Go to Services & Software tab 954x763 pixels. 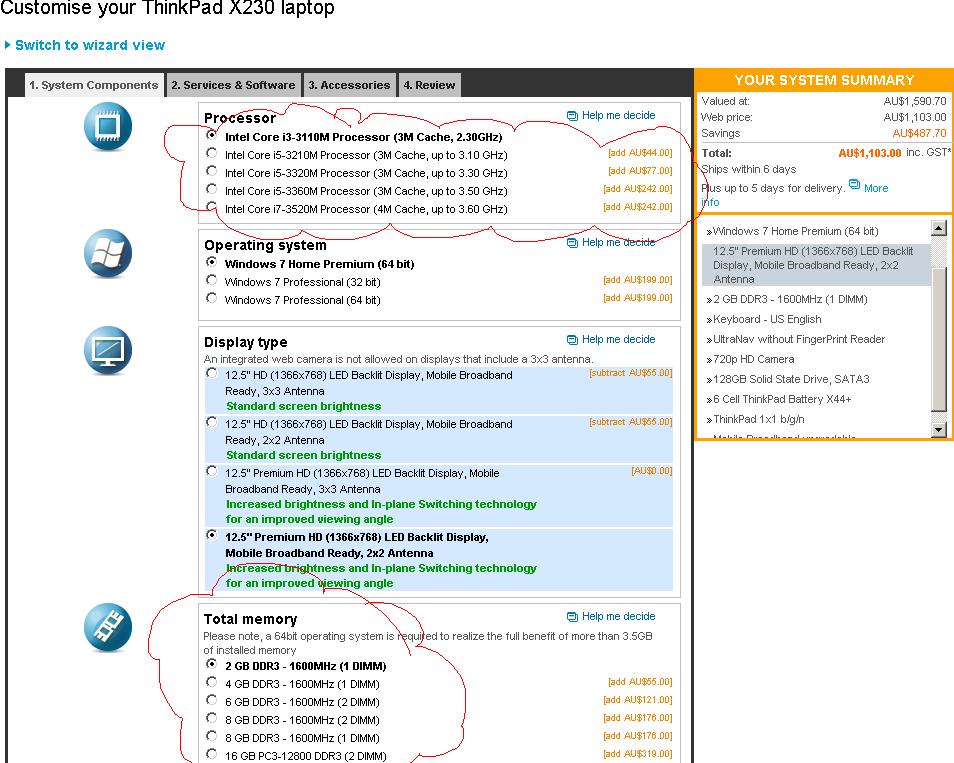(233, 85)
